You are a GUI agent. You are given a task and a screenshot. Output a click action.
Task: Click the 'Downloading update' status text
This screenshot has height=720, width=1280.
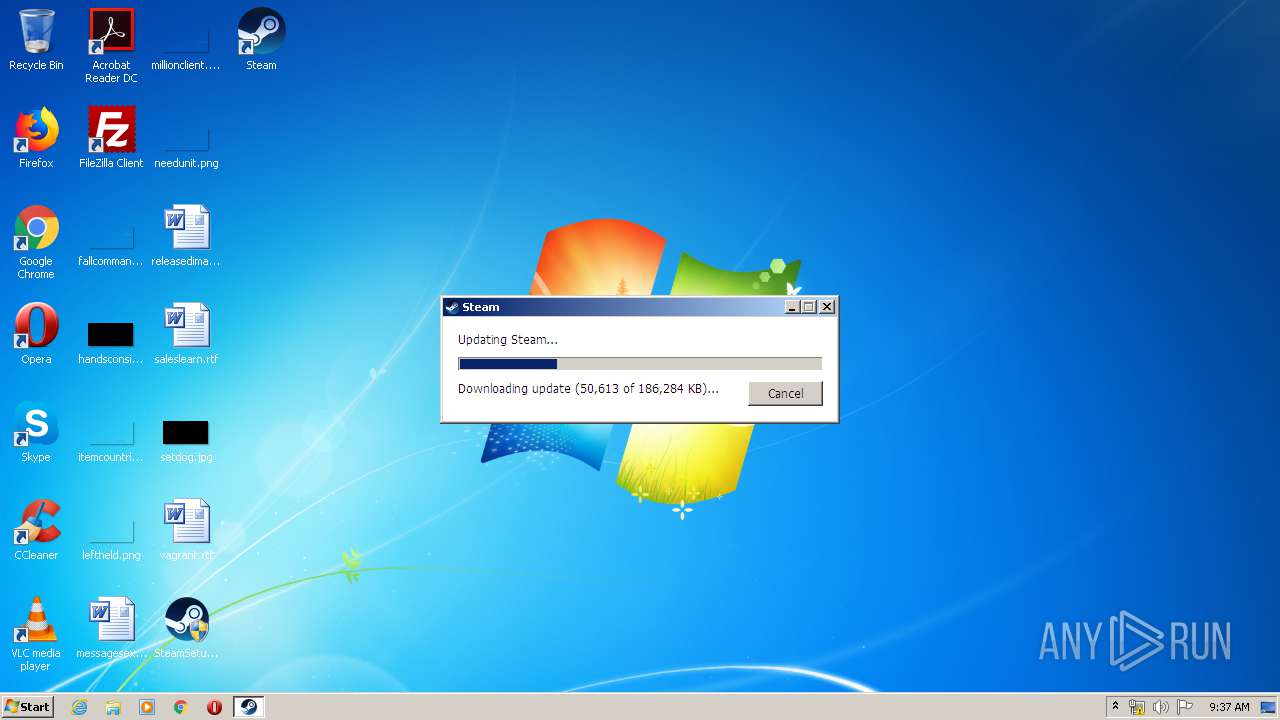tap(588, 389)
